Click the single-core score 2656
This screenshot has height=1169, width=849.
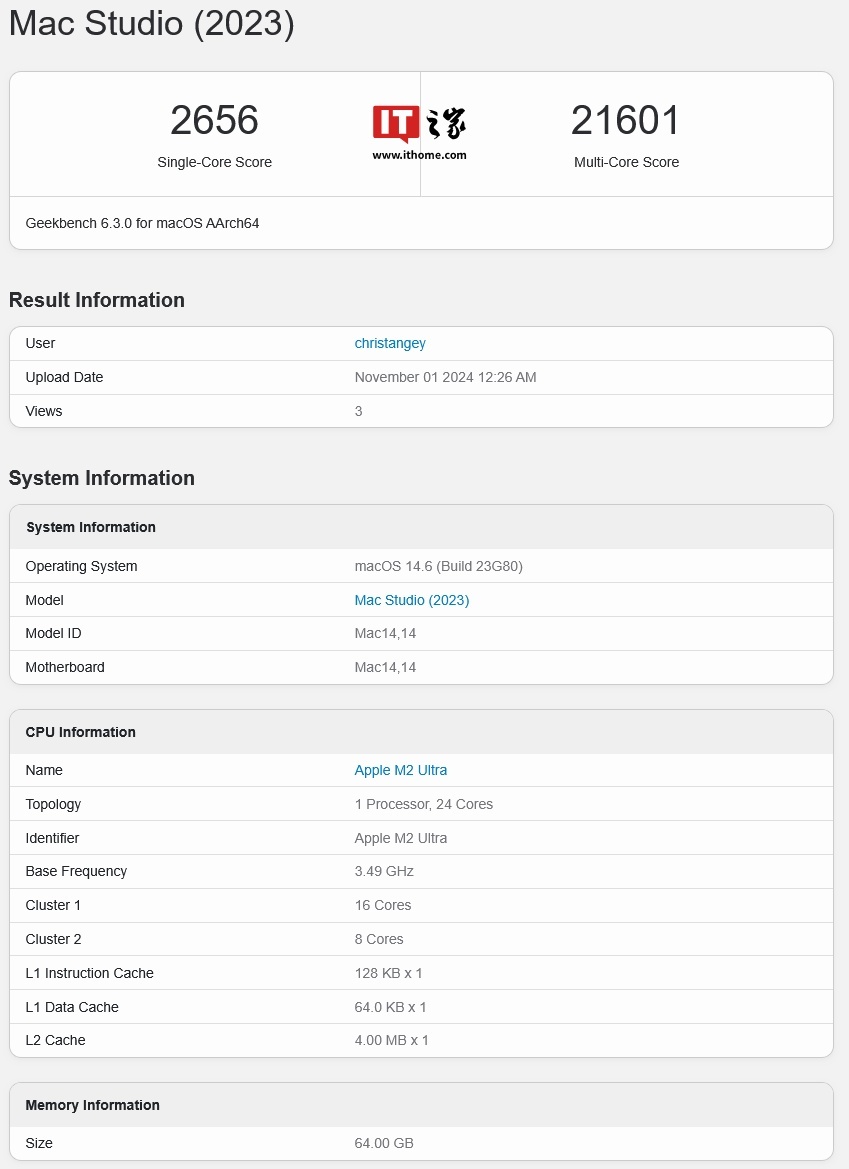pyautogui.click(x=214, y=121)
